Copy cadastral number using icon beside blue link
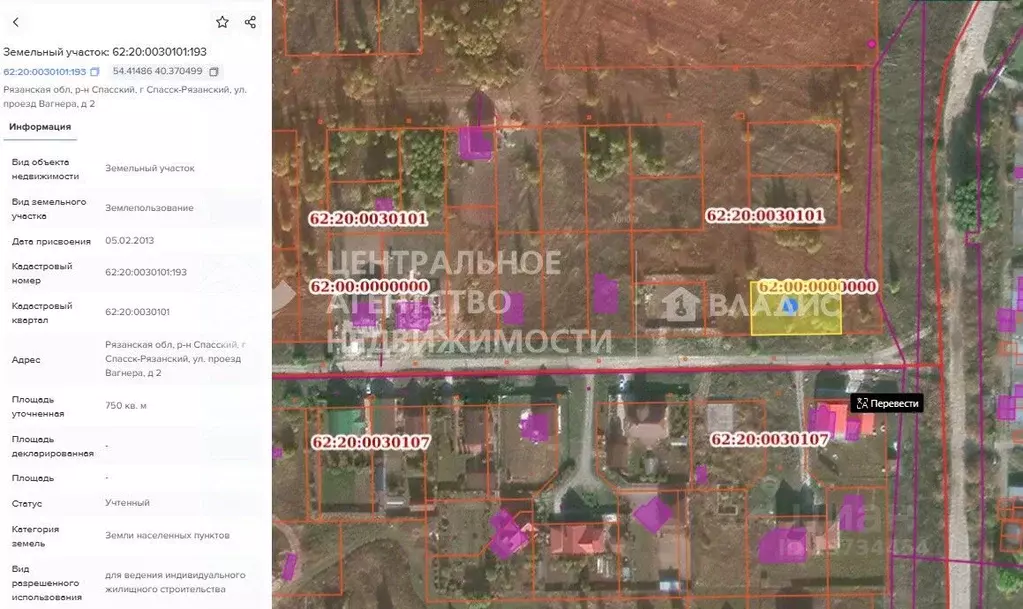The width and height of the screenshot is (1023, 609). pos(95,72)
